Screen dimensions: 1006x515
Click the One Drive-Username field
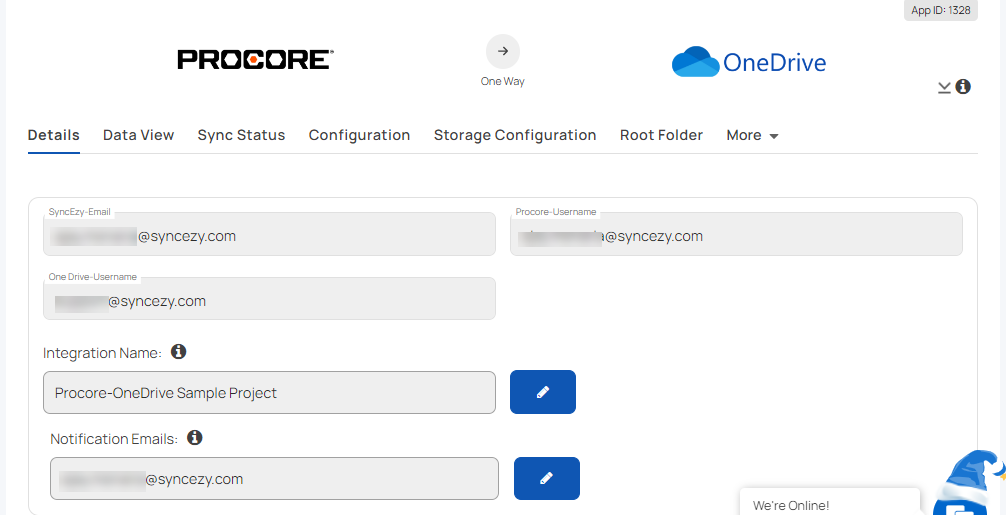tap(269, 298)
